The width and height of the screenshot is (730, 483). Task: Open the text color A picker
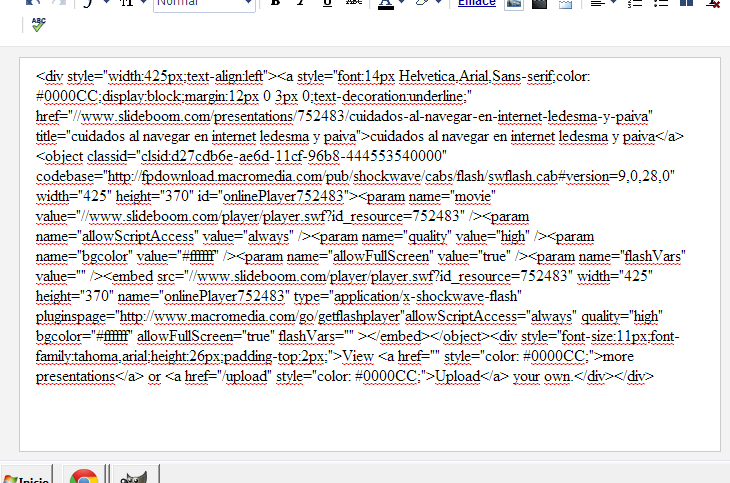(x=385, y=4)
